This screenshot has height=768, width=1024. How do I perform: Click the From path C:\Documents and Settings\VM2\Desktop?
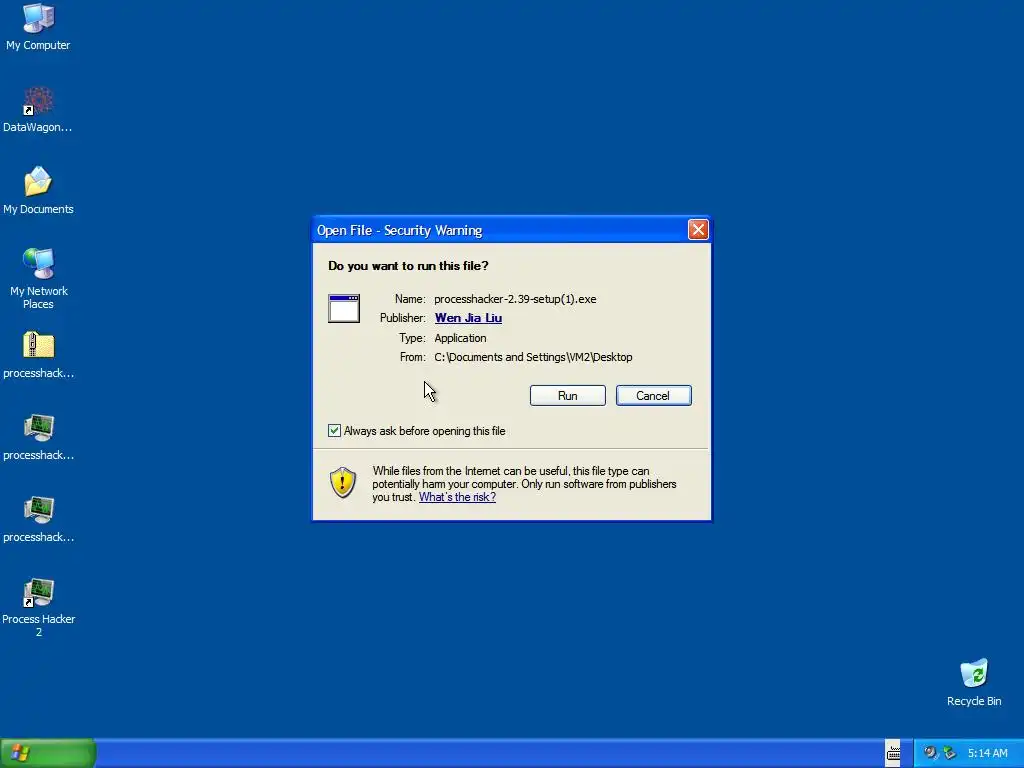(533, 357)
